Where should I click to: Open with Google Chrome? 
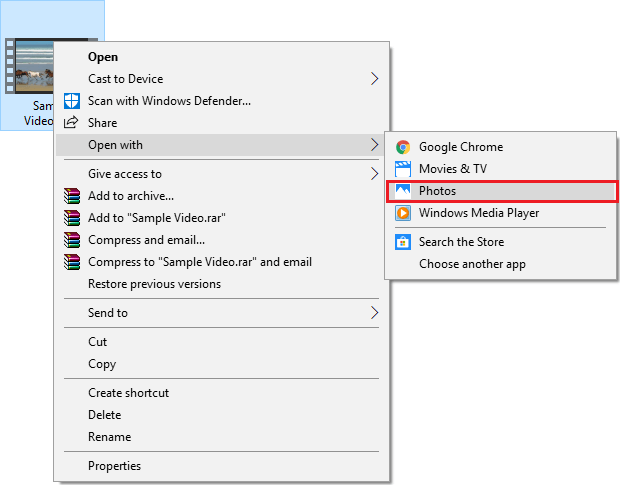pyautogui.click(x=501, y=147)
